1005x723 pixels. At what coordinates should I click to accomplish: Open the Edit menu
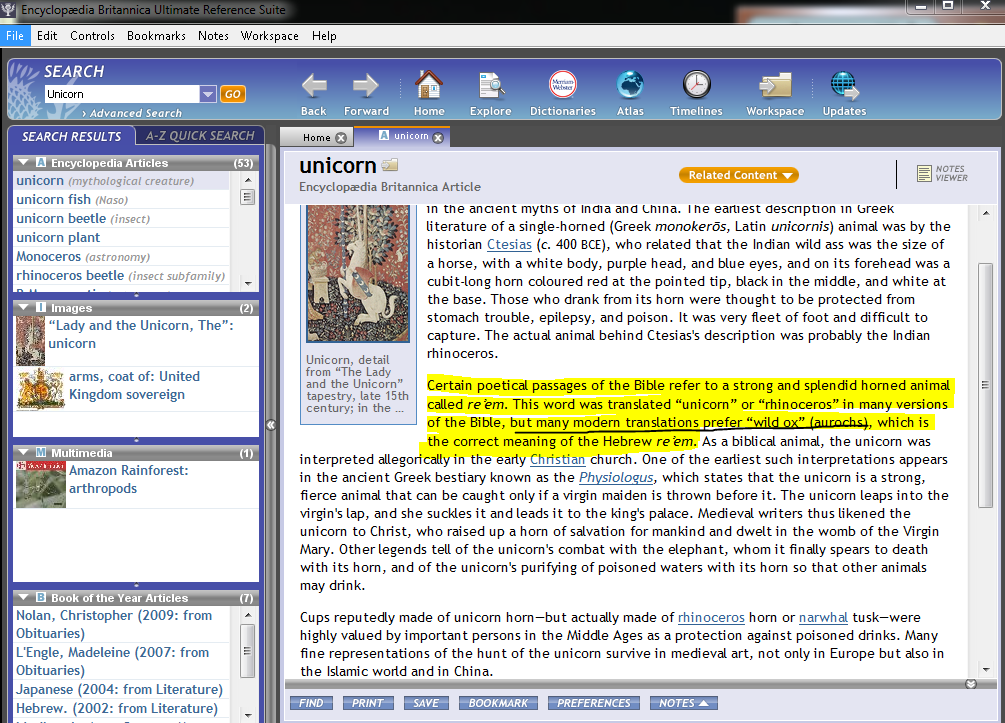click(47, 36)
